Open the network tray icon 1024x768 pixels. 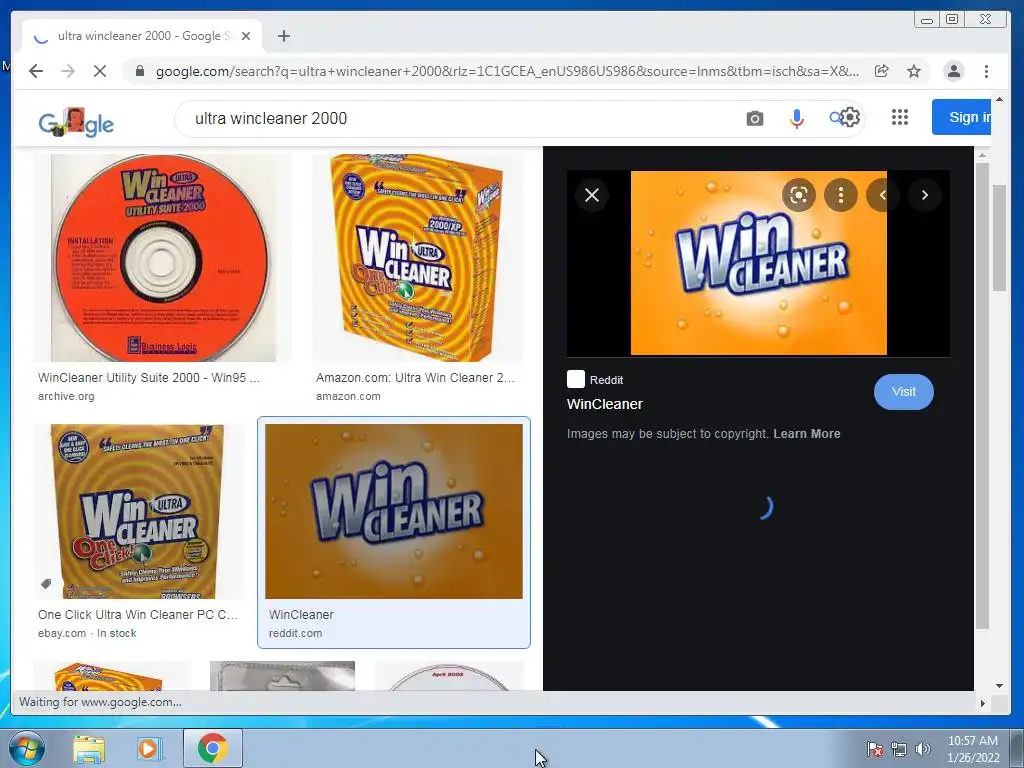[899, 749]
